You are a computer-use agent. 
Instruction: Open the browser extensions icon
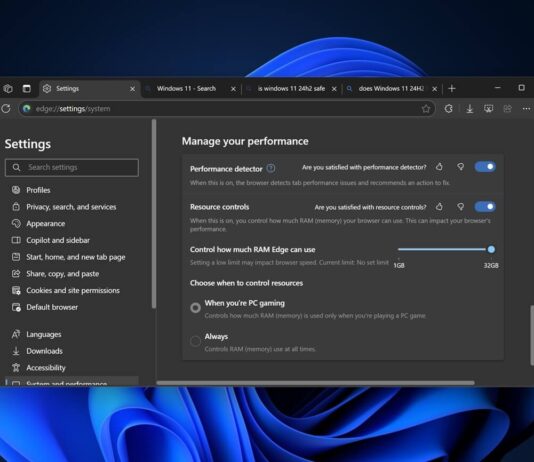(x=449, y=109)
